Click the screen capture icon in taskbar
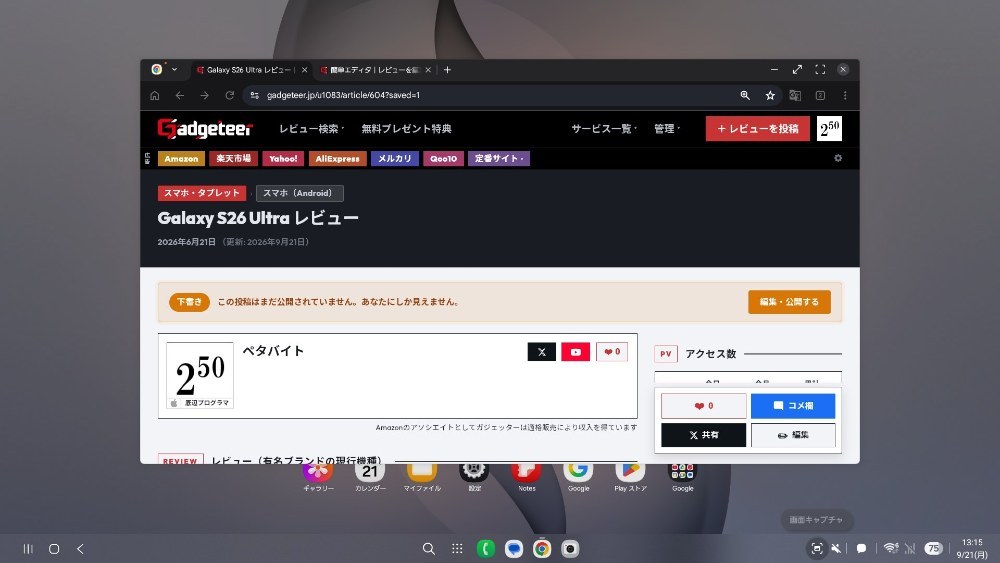 [816, 548]
